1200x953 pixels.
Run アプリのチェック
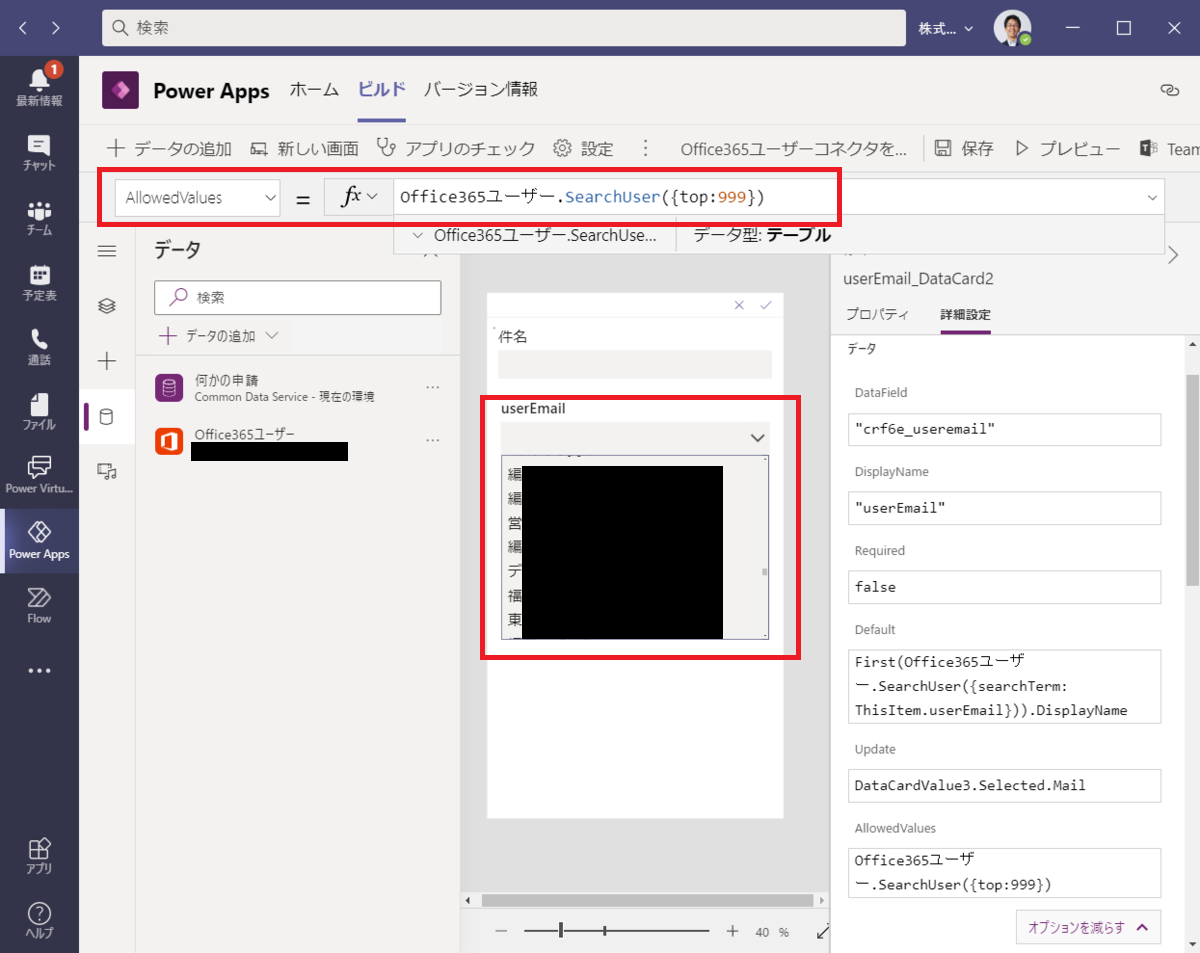coord(456,149)
